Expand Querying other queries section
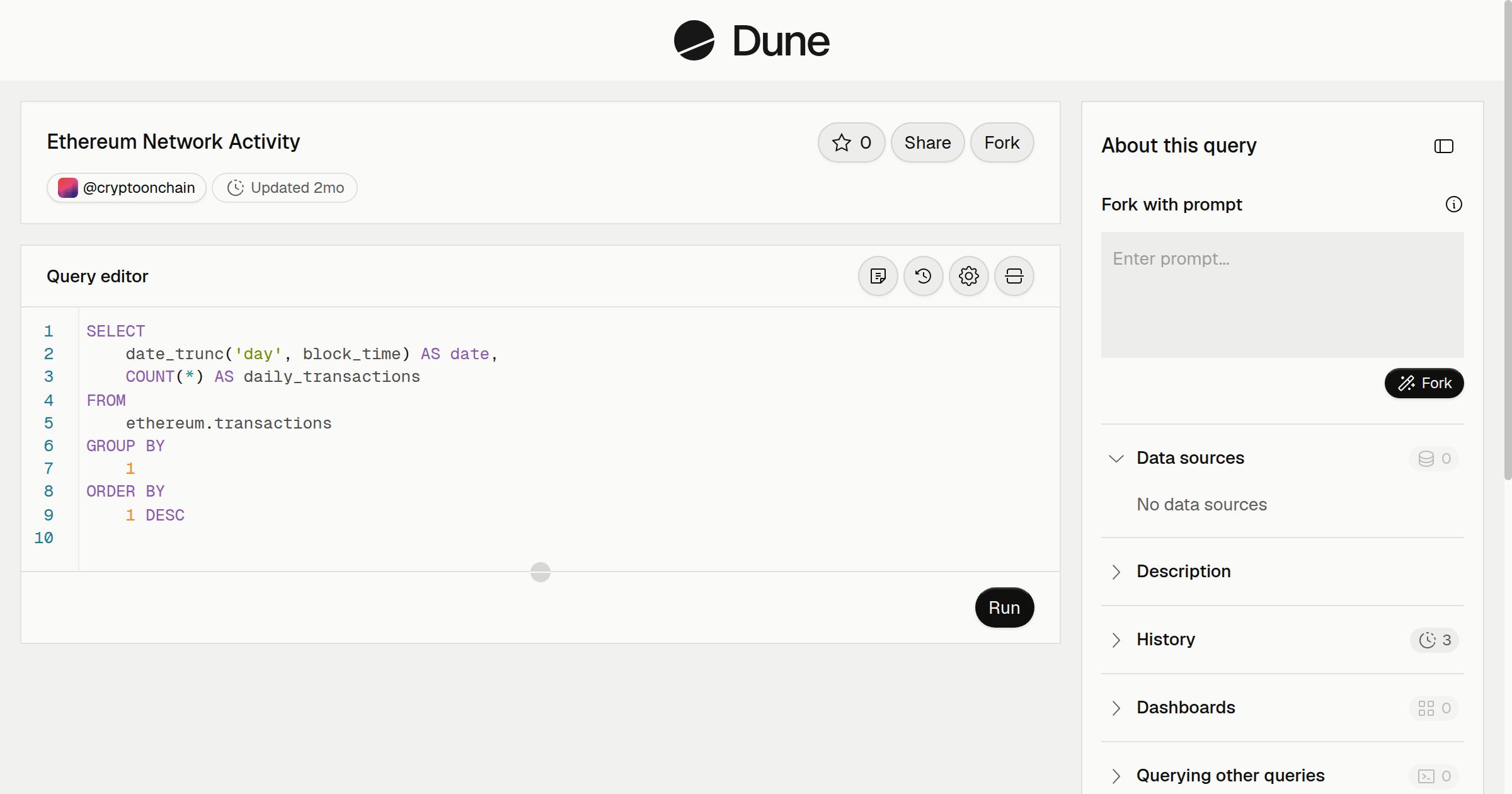Screen dimensions: 1512x794 click(x=1116, y=776)
